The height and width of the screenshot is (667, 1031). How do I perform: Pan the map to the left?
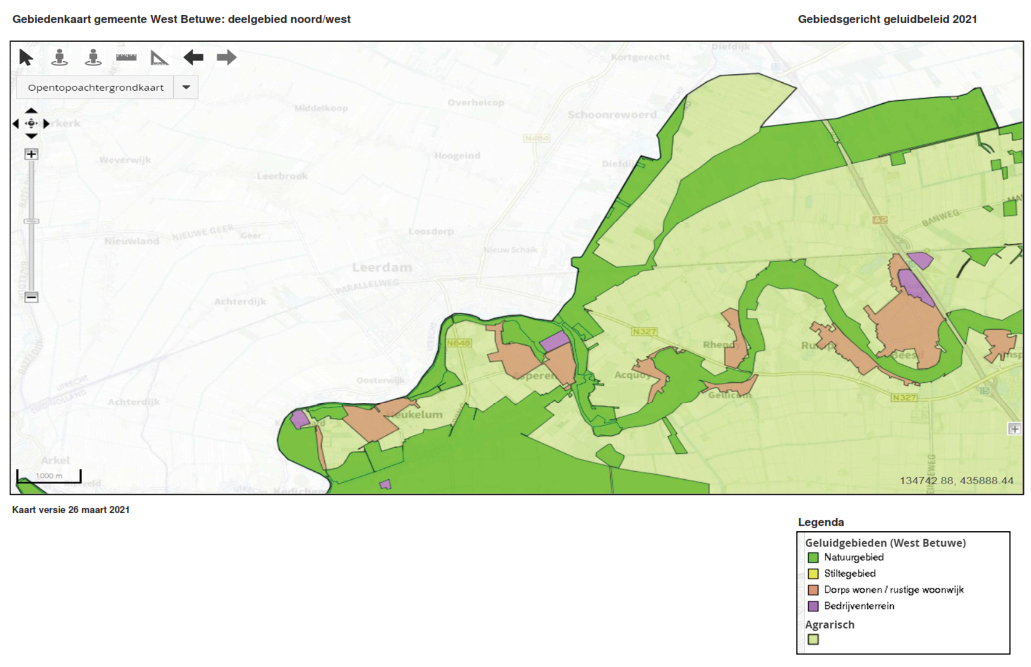click(x=16, y=123)
